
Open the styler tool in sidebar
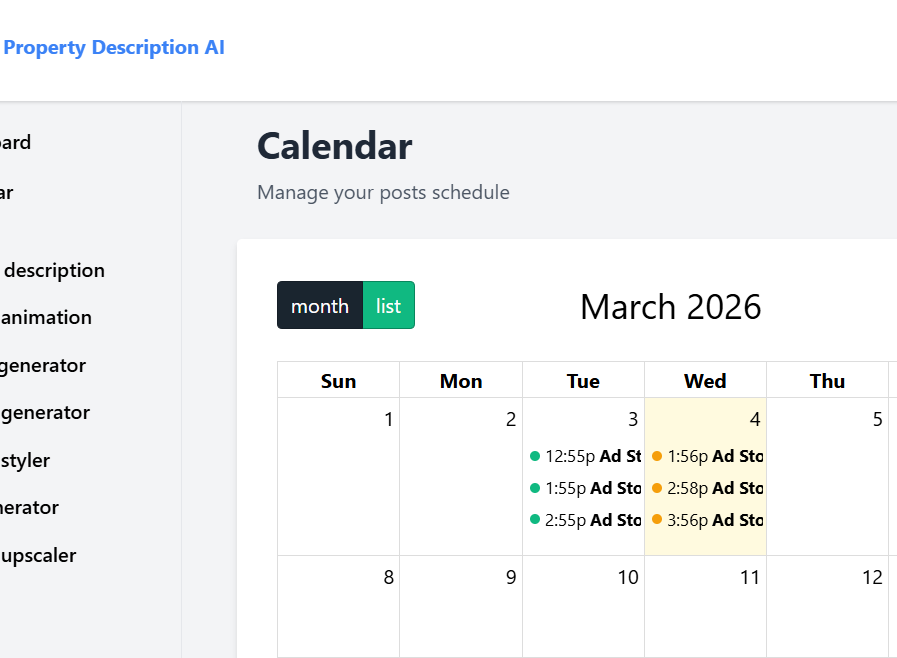pyautogui.click(x=26, y=460)
